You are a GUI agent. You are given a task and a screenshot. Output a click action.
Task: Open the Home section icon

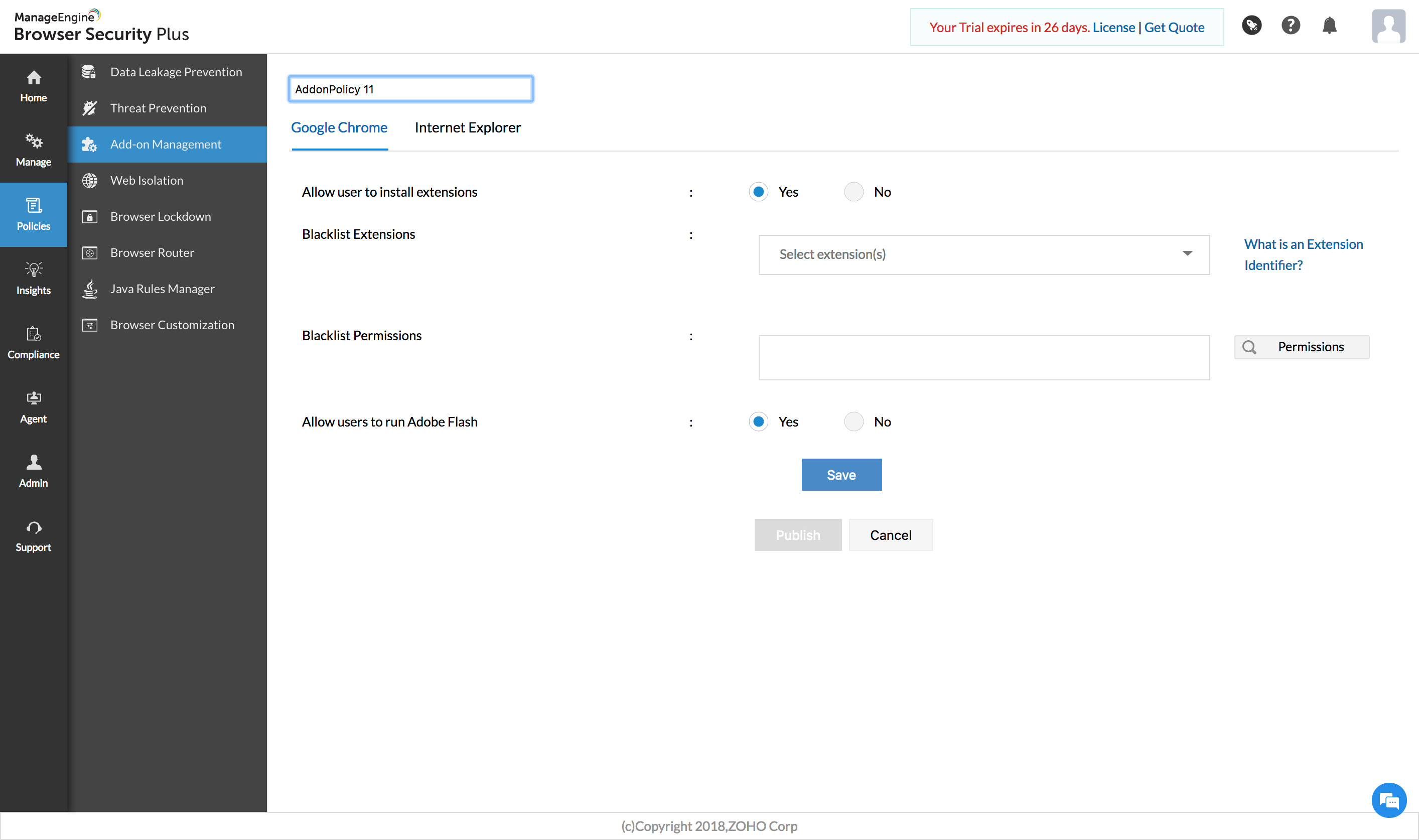point(34,78)
